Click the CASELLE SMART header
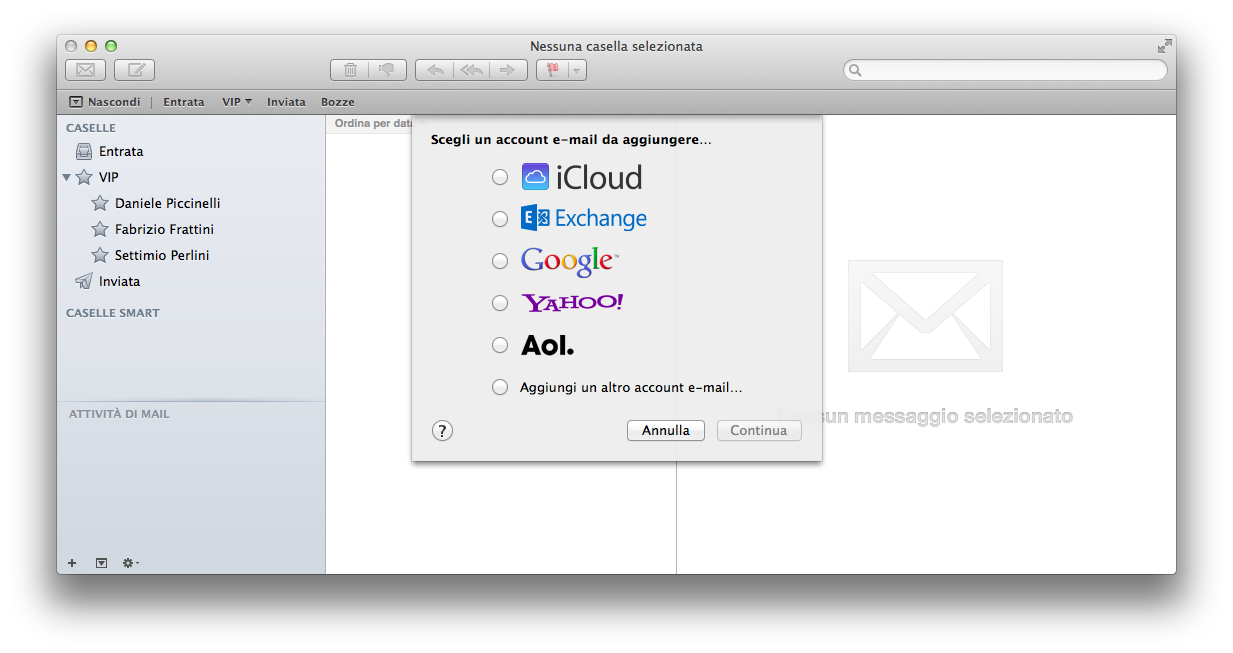 [113, 313]
